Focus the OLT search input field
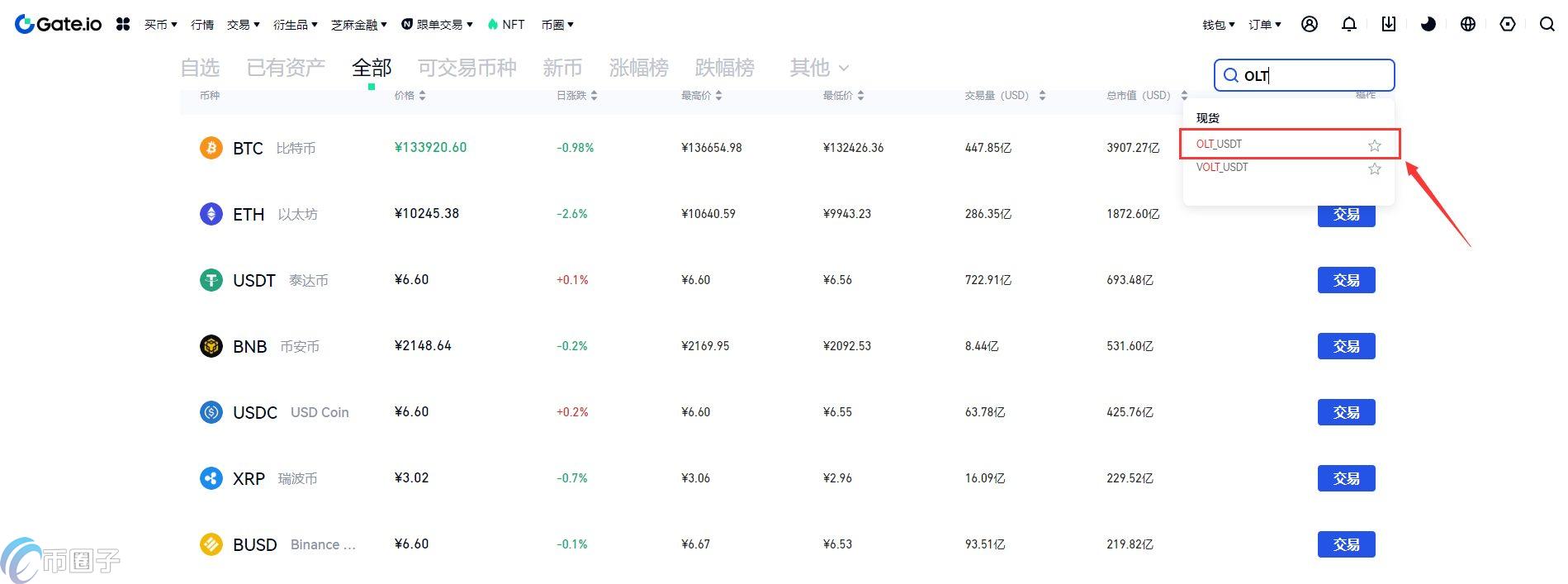The image size is (1568, 584). tap(1305, 75)
